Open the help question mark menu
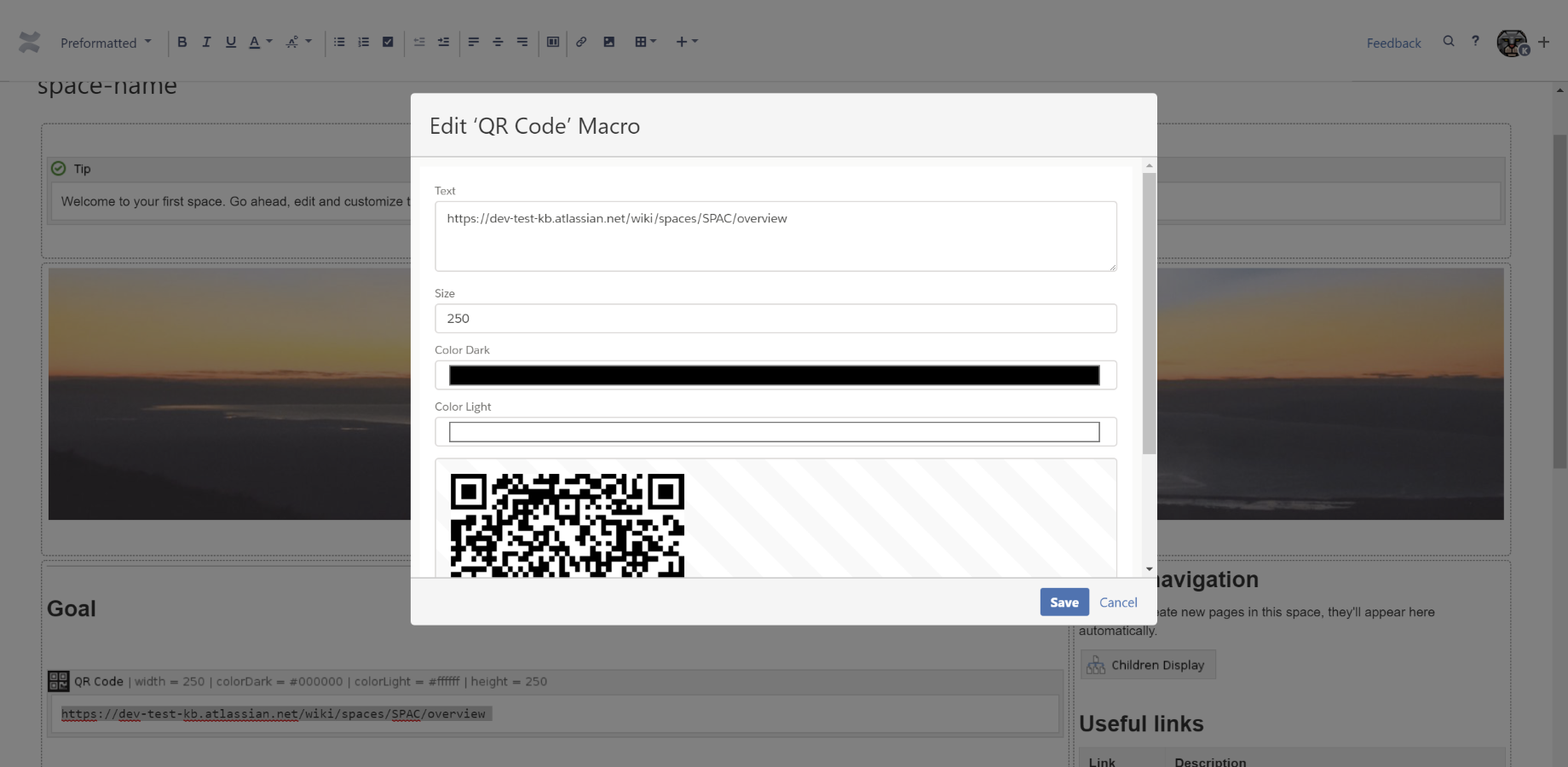1568x767 pixels. (1475, 41)
